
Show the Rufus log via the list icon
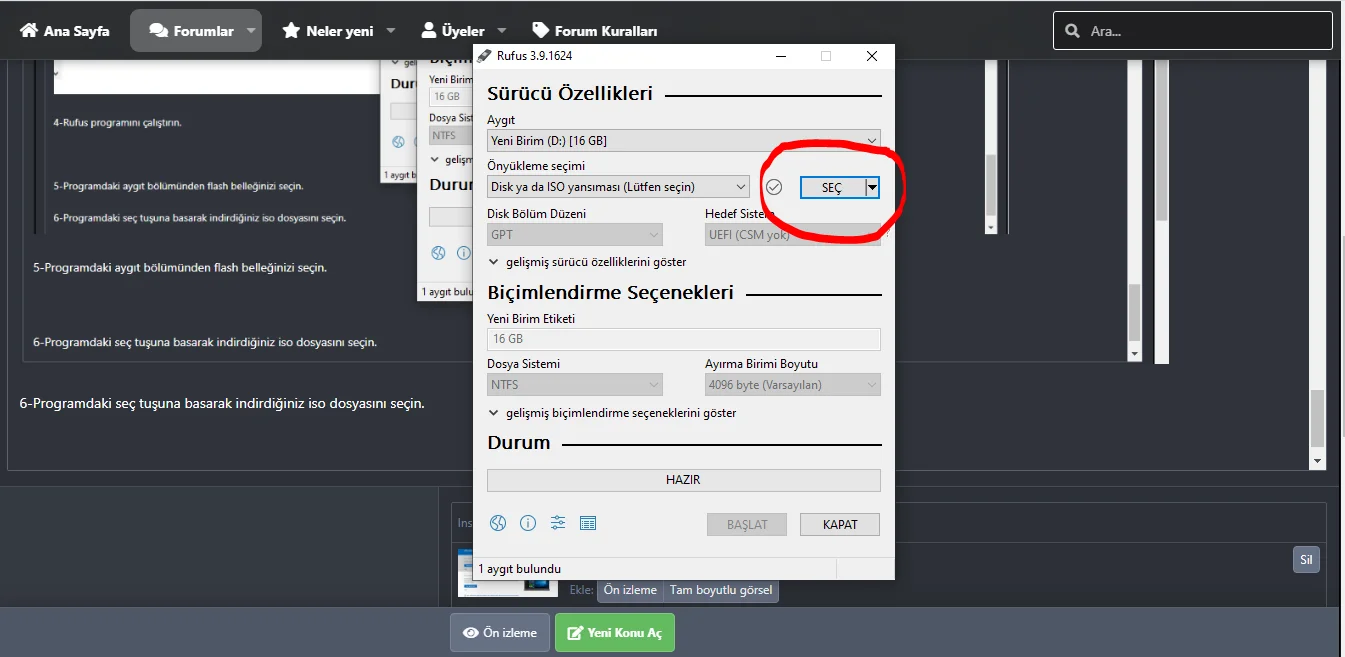pyautogui.click(x=588, y=522)
